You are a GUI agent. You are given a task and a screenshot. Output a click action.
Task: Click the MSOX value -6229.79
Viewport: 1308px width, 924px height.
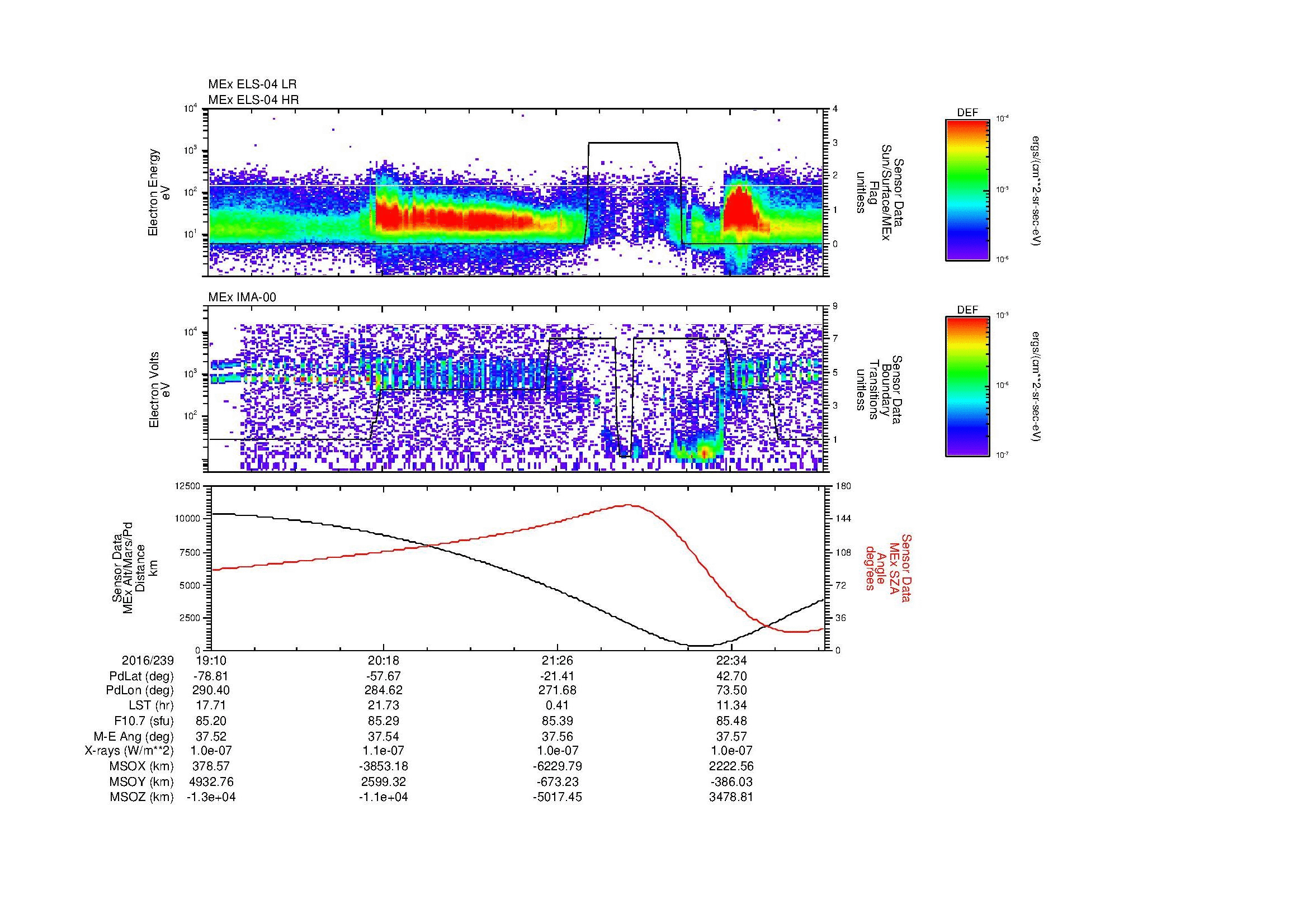coord(557,766)
